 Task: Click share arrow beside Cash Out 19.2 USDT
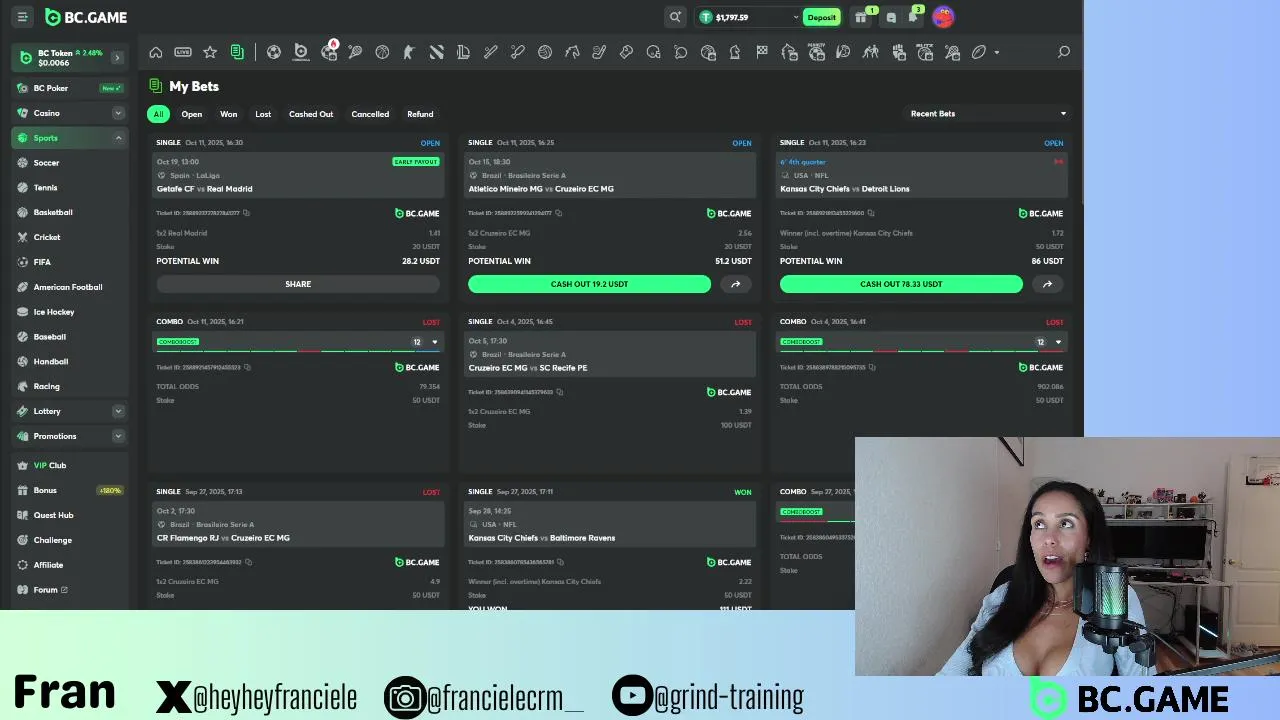(736, 284)
